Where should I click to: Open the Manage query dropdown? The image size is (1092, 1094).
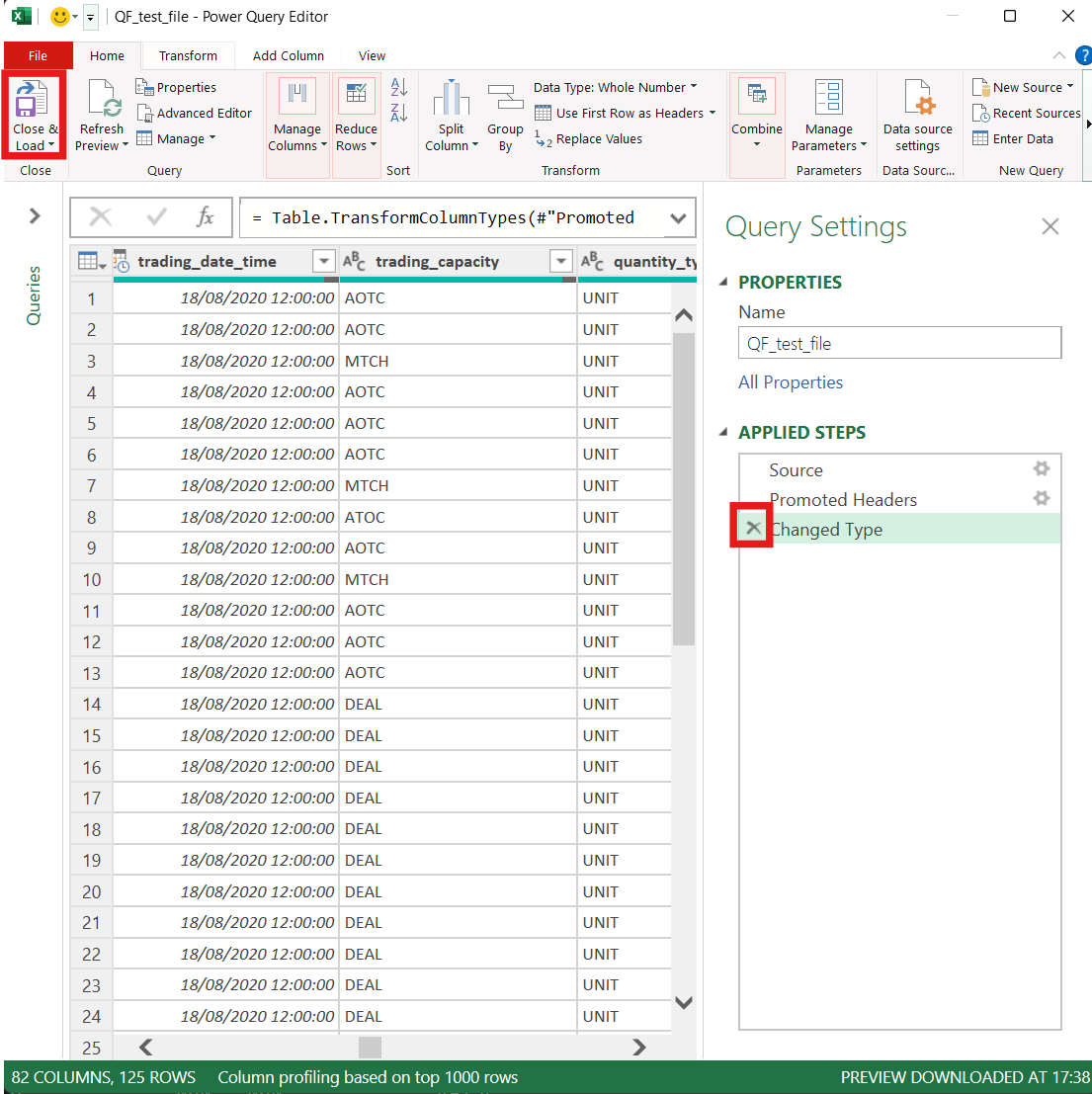pos(176,138)
